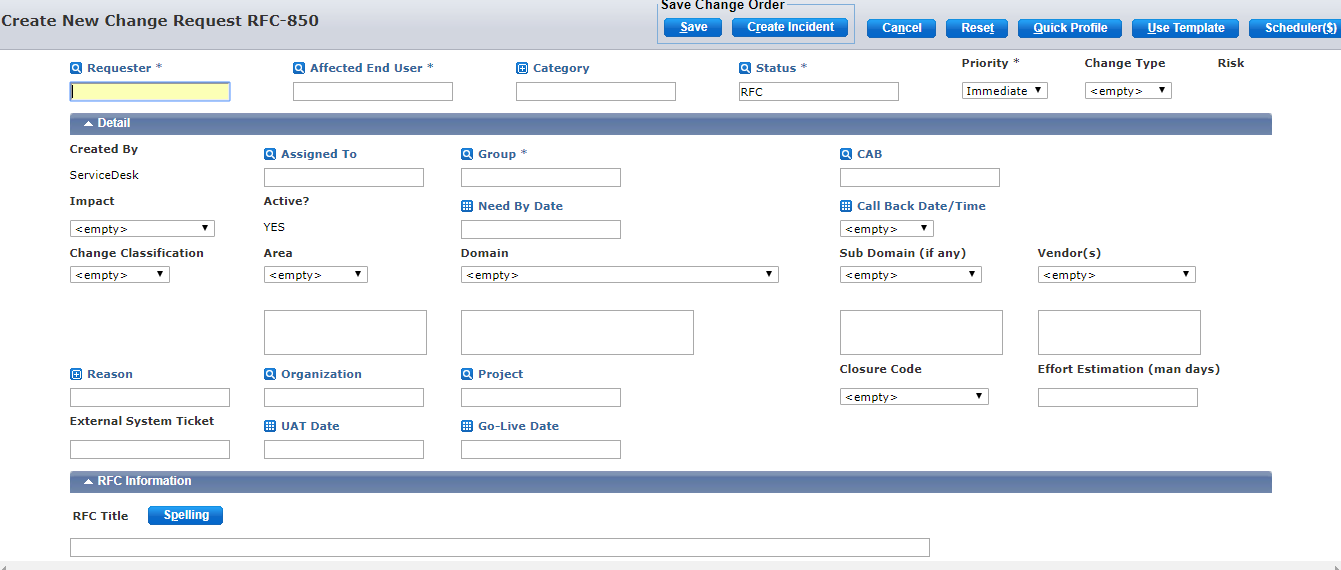Screen dimensions: 1341x570
Task: Click the Need By Date input field
Action: click(x=541, y=230)
